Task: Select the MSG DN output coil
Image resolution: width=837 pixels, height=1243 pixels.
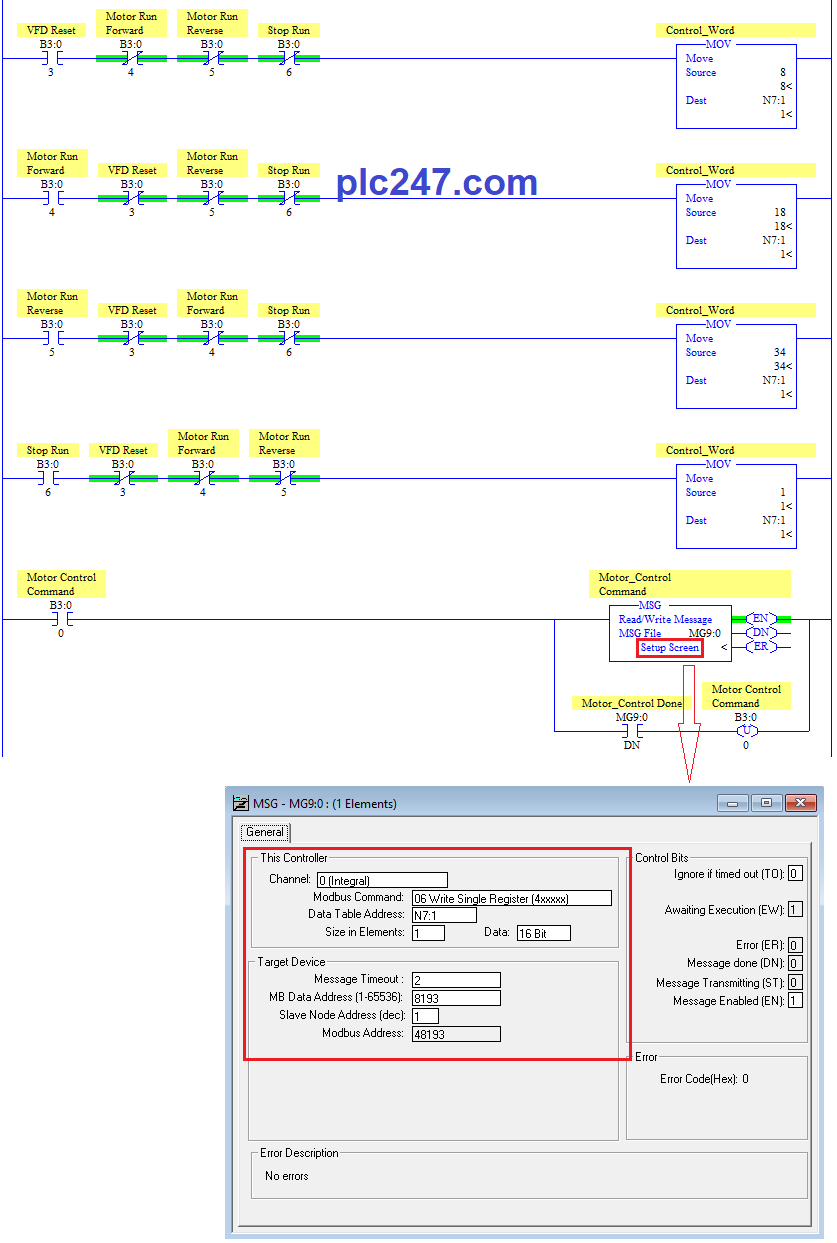Action: (759, 633)
